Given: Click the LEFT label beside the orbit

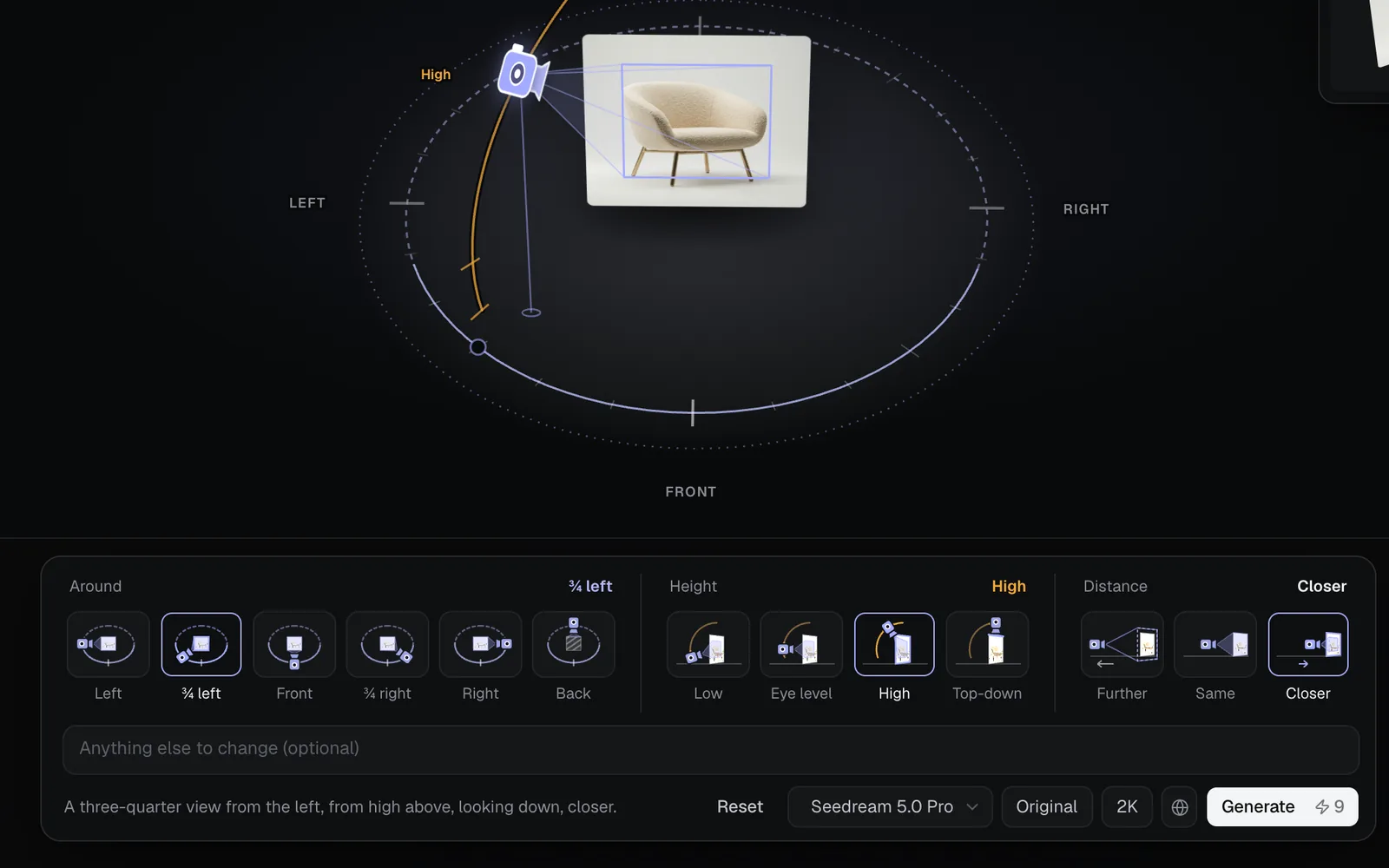Looking at the screenshot, I should tap(307, 203).
